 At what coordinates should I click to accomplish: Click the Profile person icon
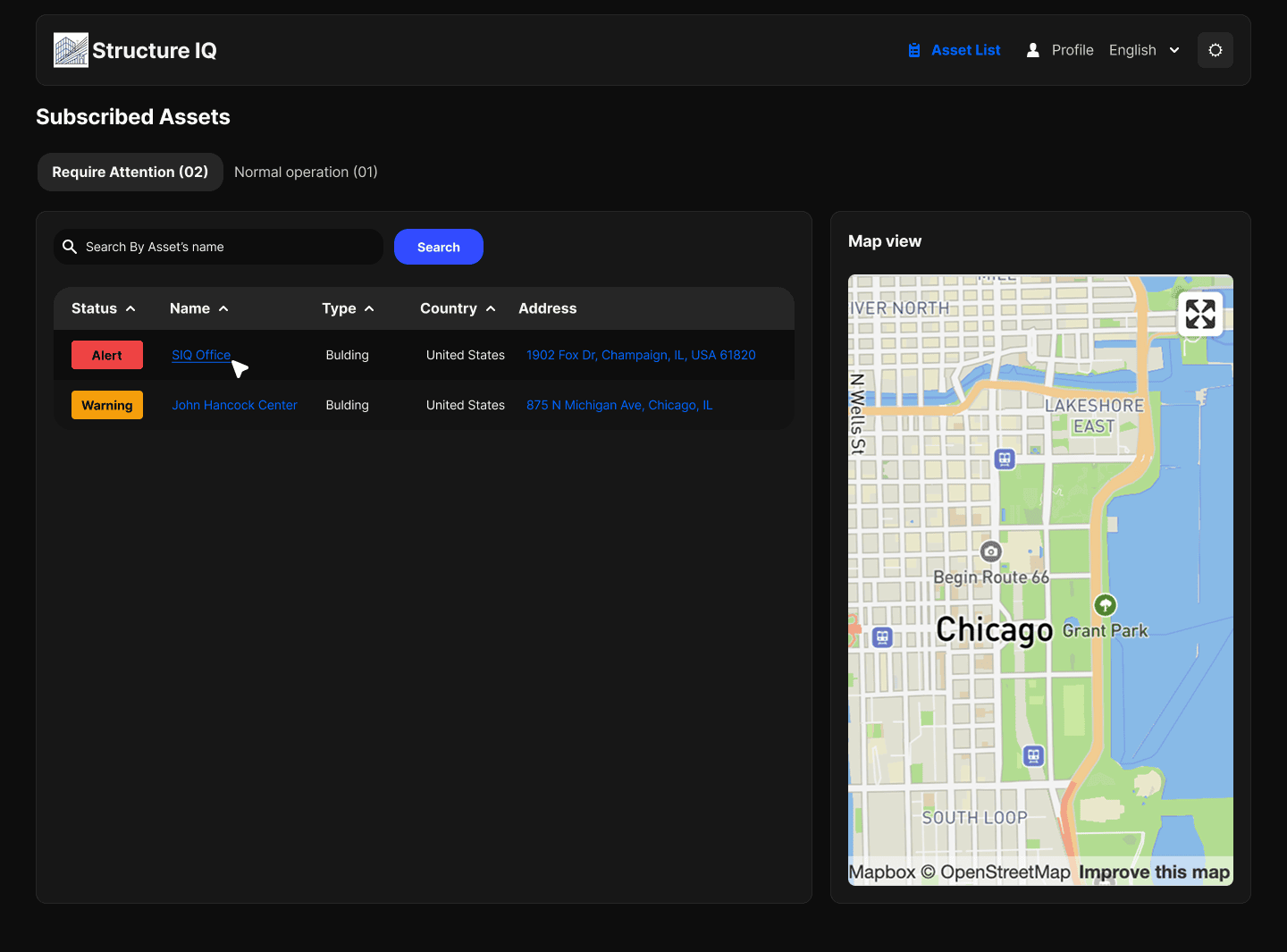click(1033, 50)
